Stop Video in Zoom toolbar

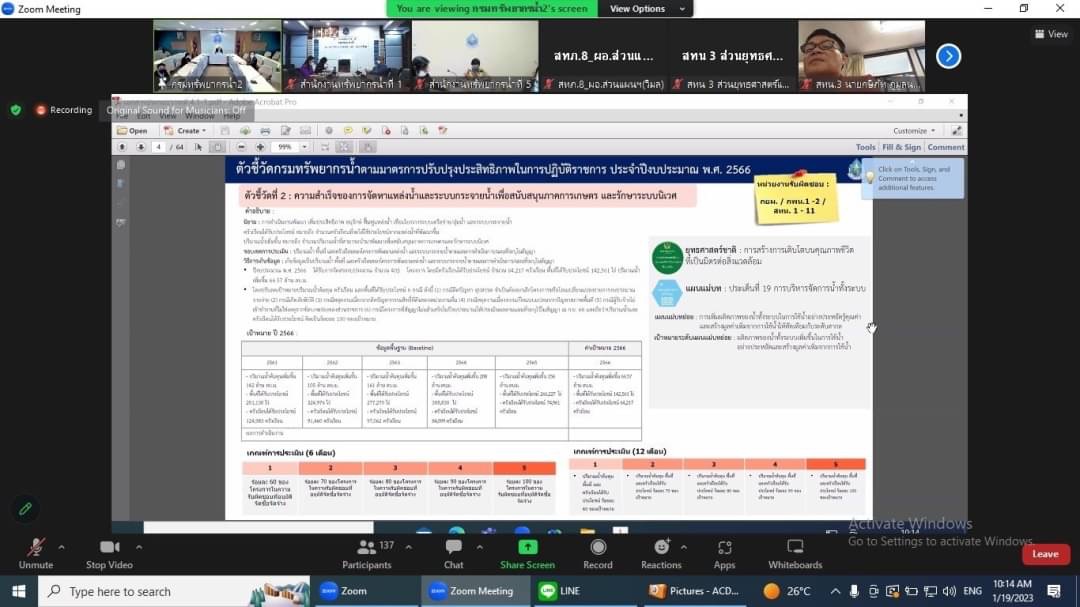click(109, 553)
